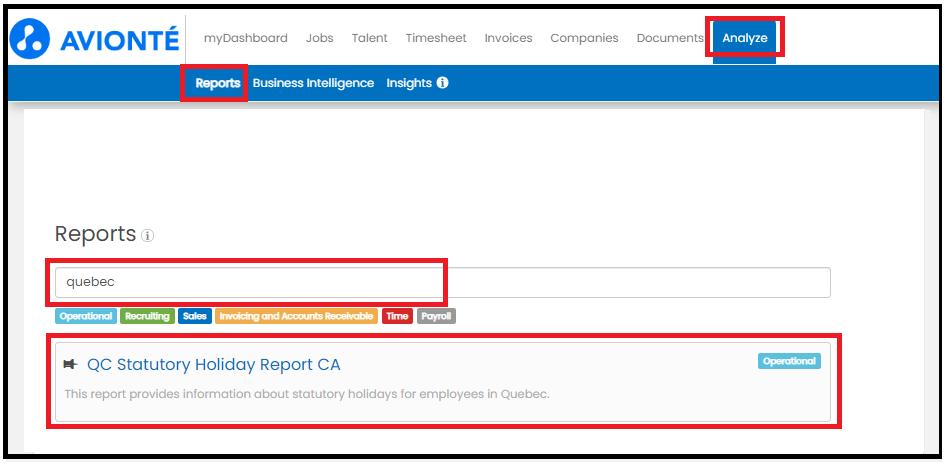Toggle the red Time filter tag
The height and width of the screenshot is (464, 945).
click(397, 316)
